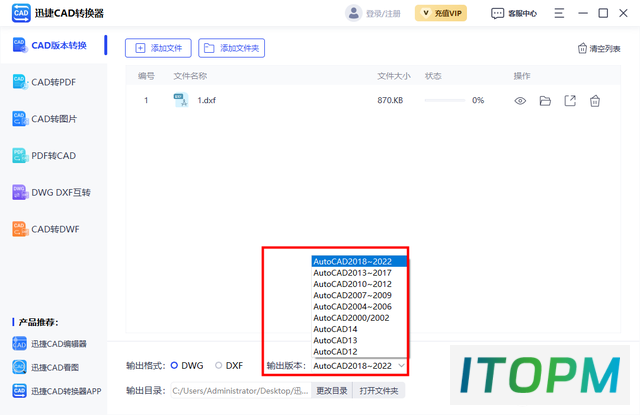
Task: Click the CAD转图片 sidebar icon
Action: [x=20, y=119]
